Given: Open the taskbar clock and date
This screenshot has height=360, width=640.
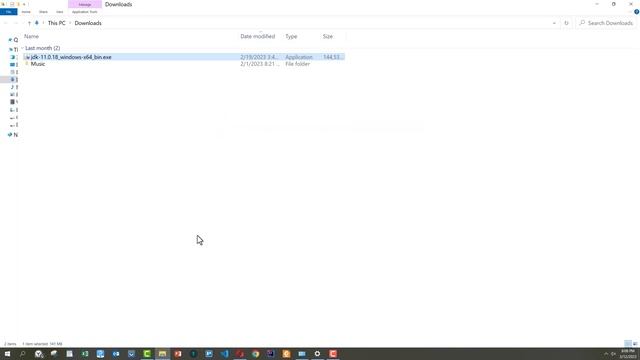Looking at the screenshot, I should 628,354.
